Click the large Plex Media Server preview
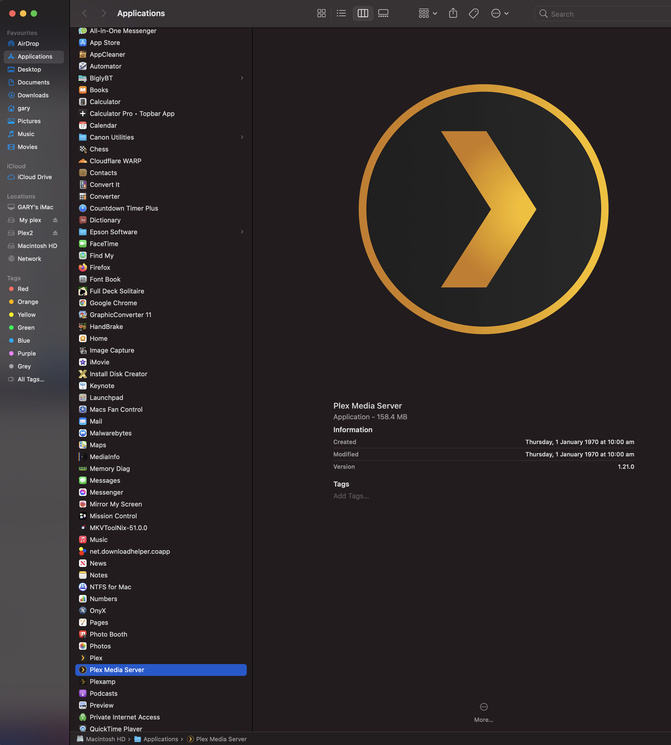 pyautogui.click(x=484, y=209)
